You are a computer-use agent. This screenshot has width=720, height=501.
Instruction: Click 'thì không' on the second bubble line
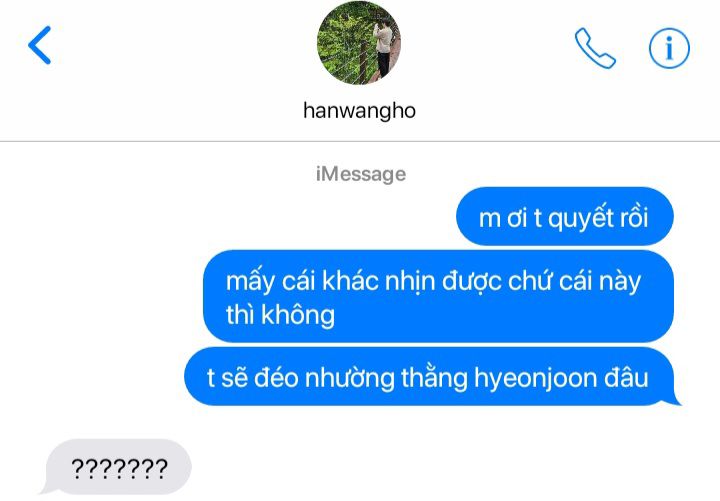pos(280,315)
